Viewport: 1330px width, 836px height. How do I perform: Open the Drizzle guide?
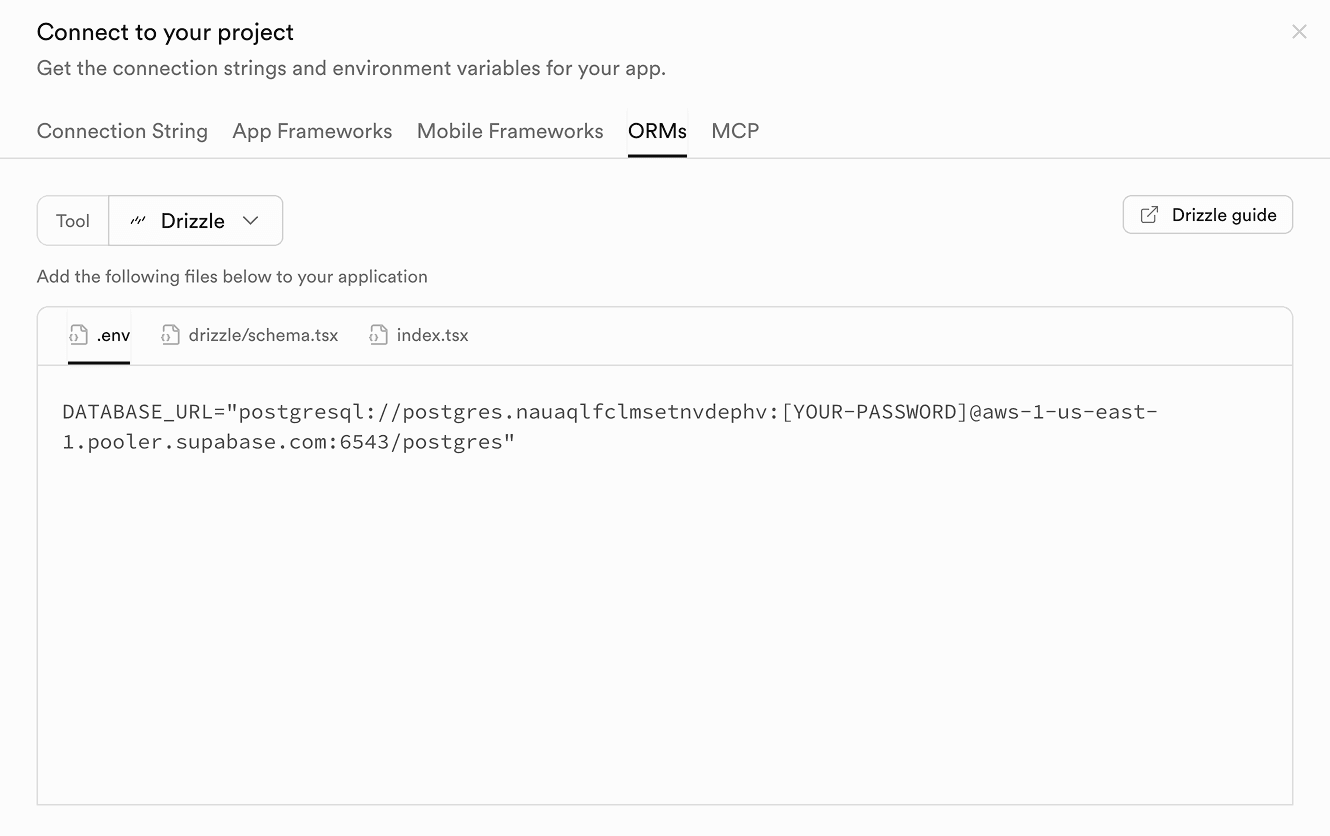coord(1207,214)
